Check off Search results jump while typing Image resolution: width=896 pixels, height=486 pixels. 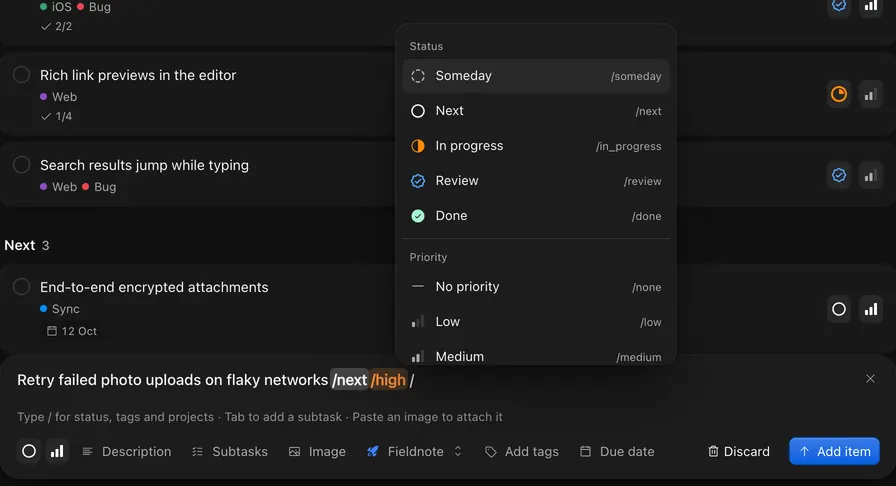point(22,165)
